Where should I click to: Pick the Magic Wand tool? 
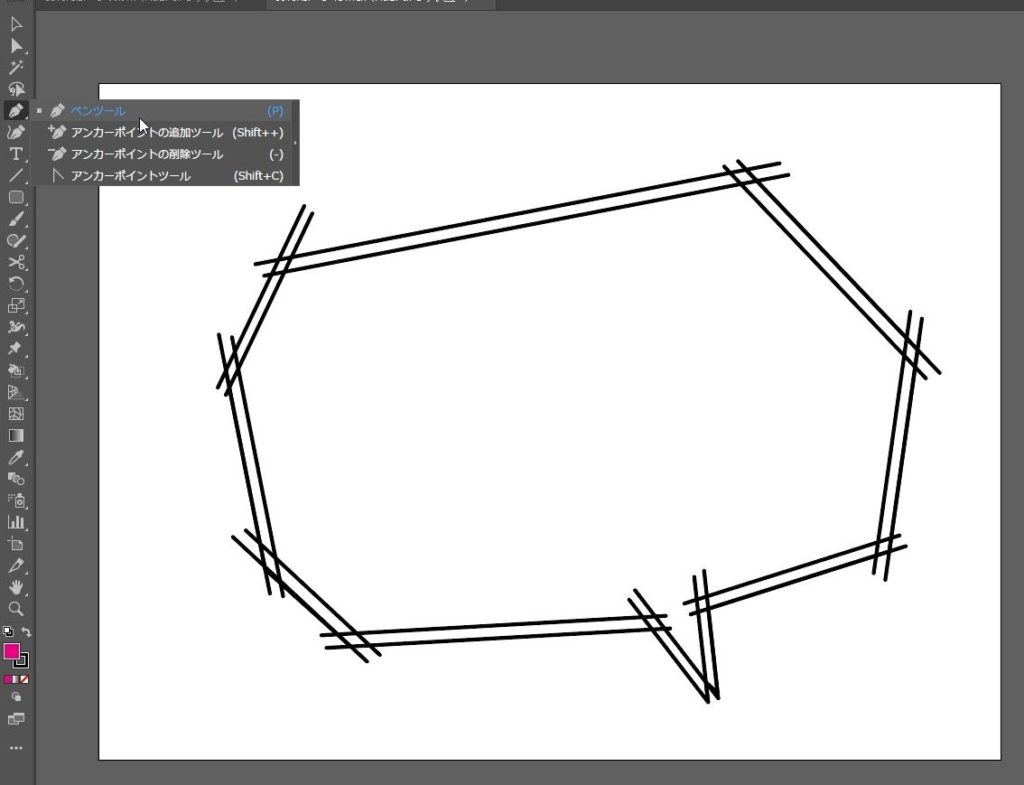coord(16,68)
